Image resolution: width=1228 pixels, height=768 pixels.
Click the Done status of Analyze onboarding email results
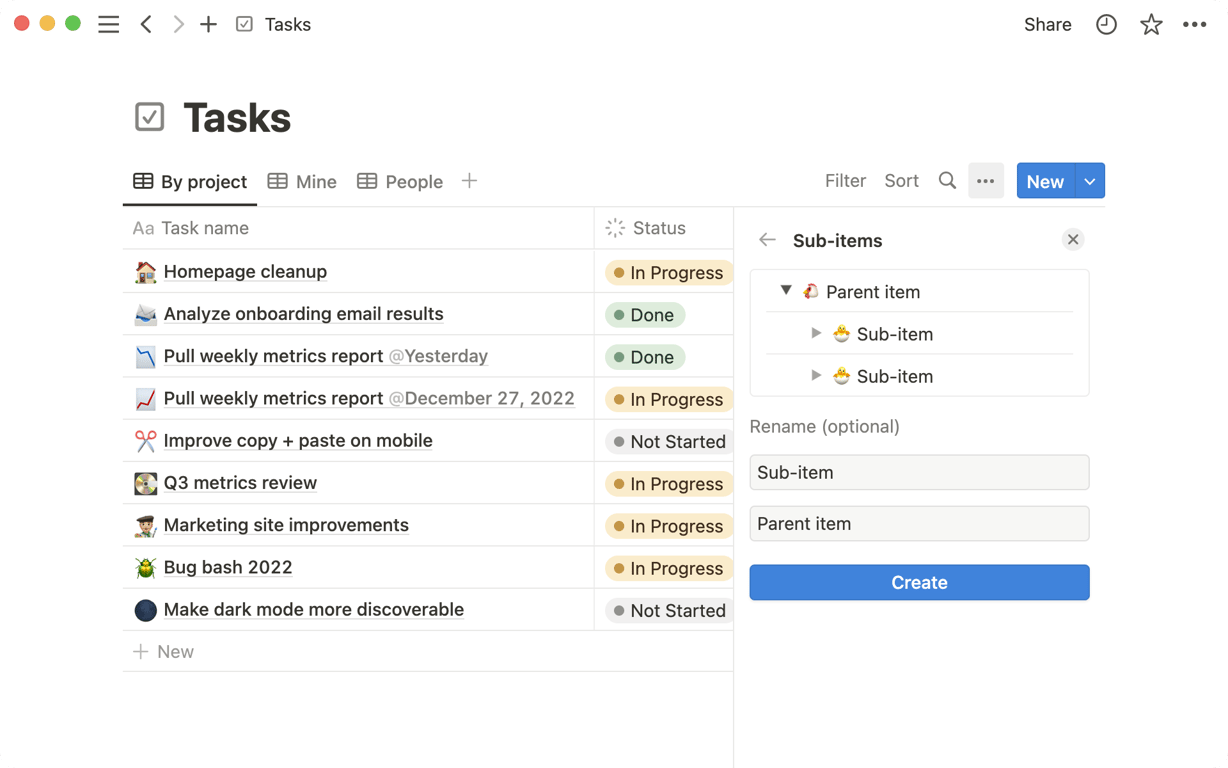click(x=645, y=315)
